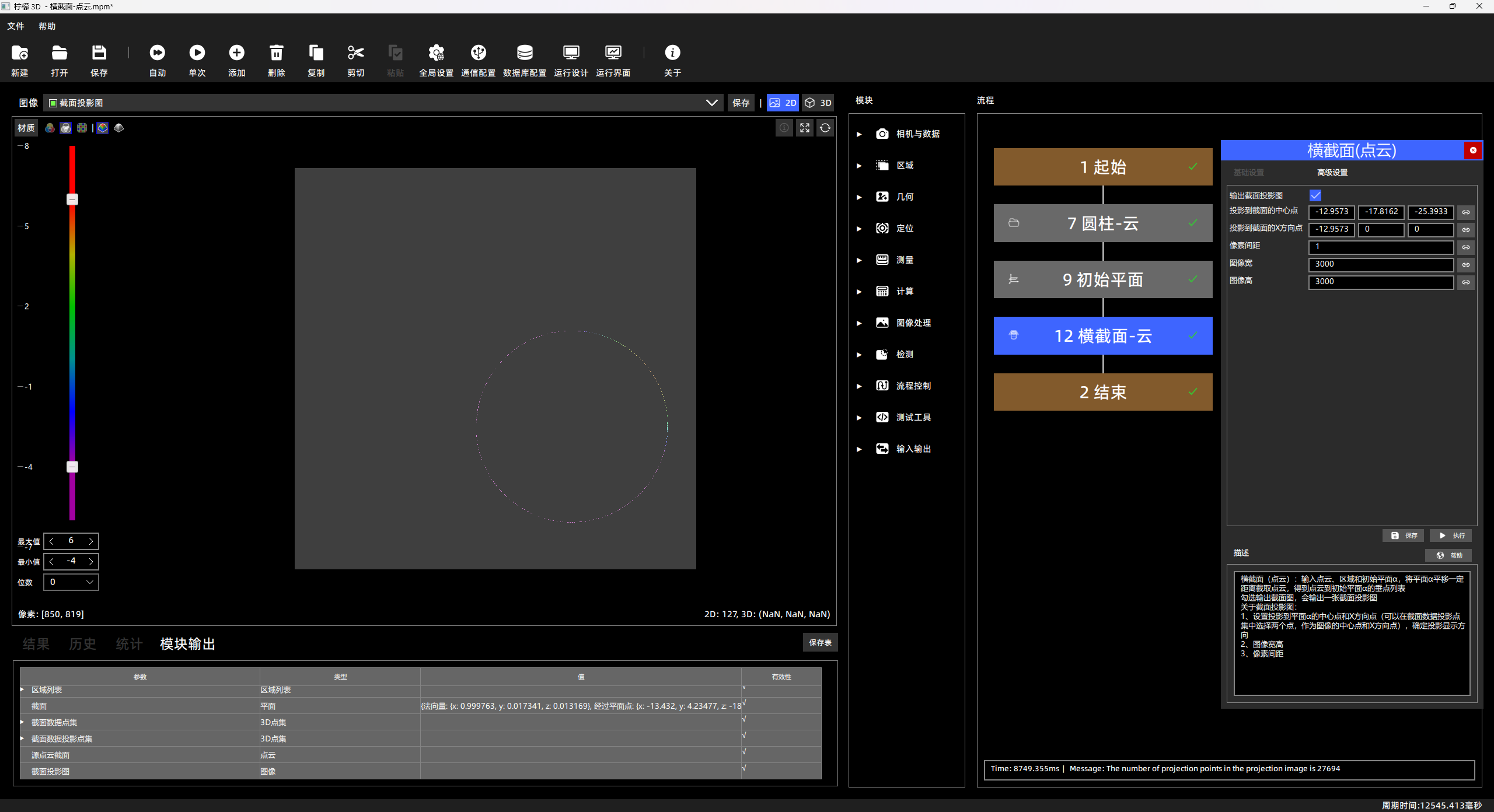Click the info icon in image view
This screenshot has height=812, width=1494.
(784, 128)
